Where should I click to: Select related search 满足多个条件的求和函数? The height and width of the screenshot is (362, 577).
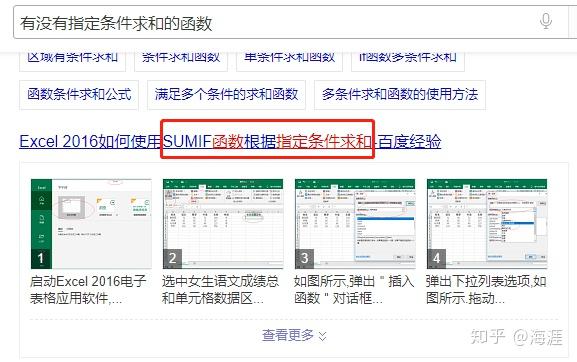click(x=226, y=95)
